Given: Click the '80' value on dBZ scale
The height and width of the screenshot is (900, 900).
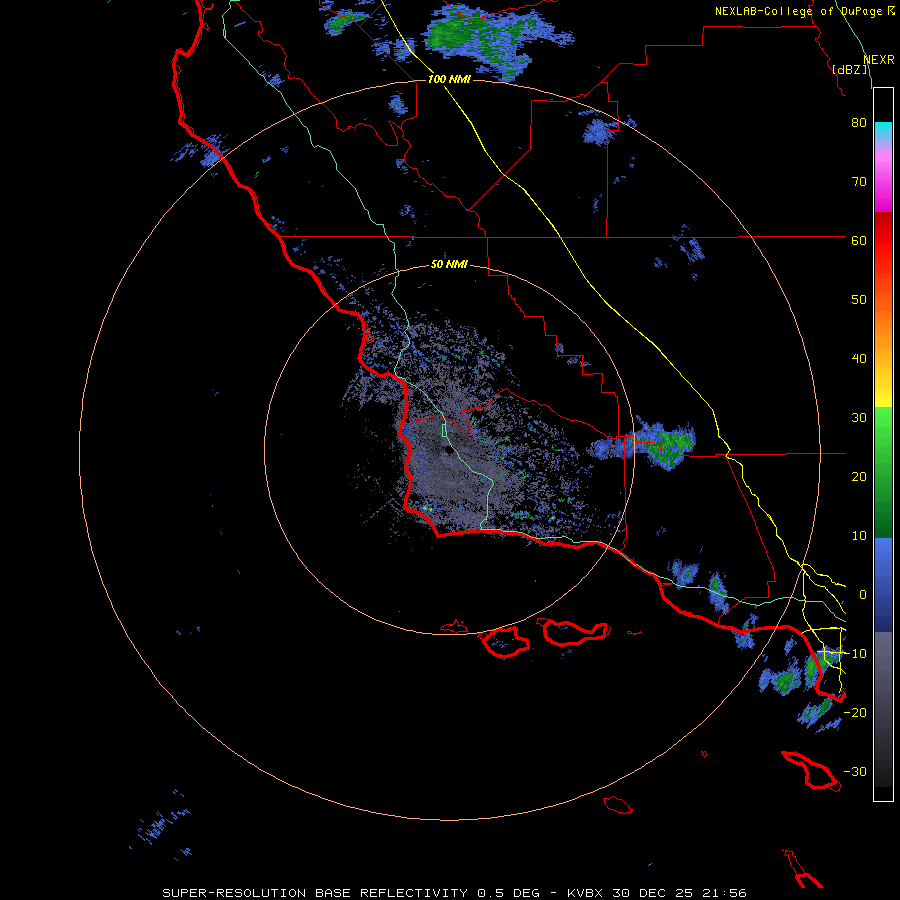Looking at the screenshot, I should (859, 123).
